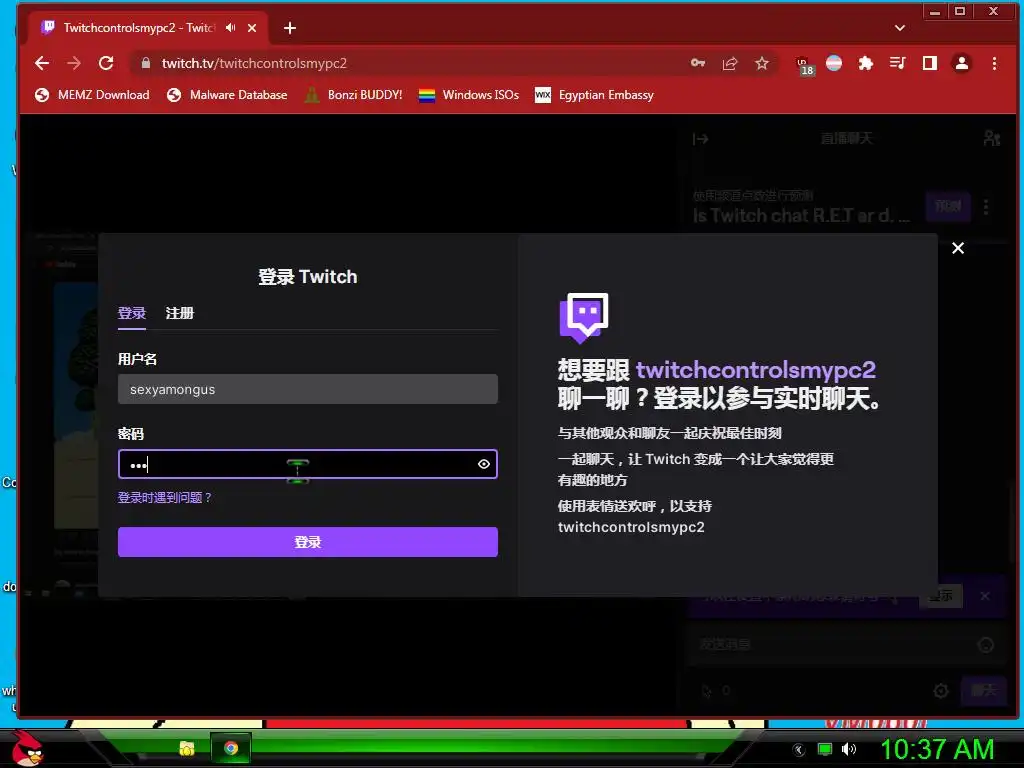1024x768 pixels.
Task: Open Chrome's three-dot menu
Action: 994,63
